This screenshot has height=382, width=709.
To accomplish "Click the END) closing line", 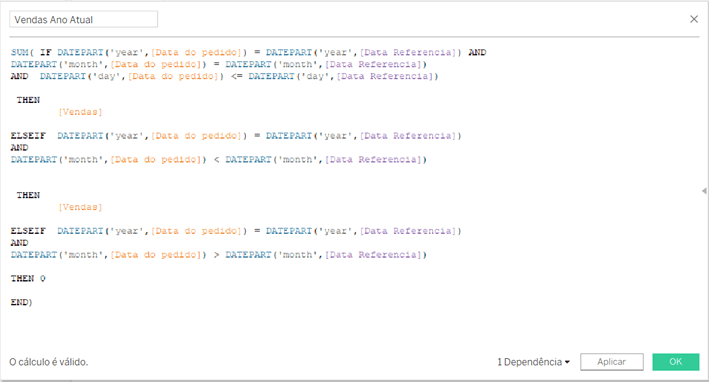I will [x=21, y=302].
